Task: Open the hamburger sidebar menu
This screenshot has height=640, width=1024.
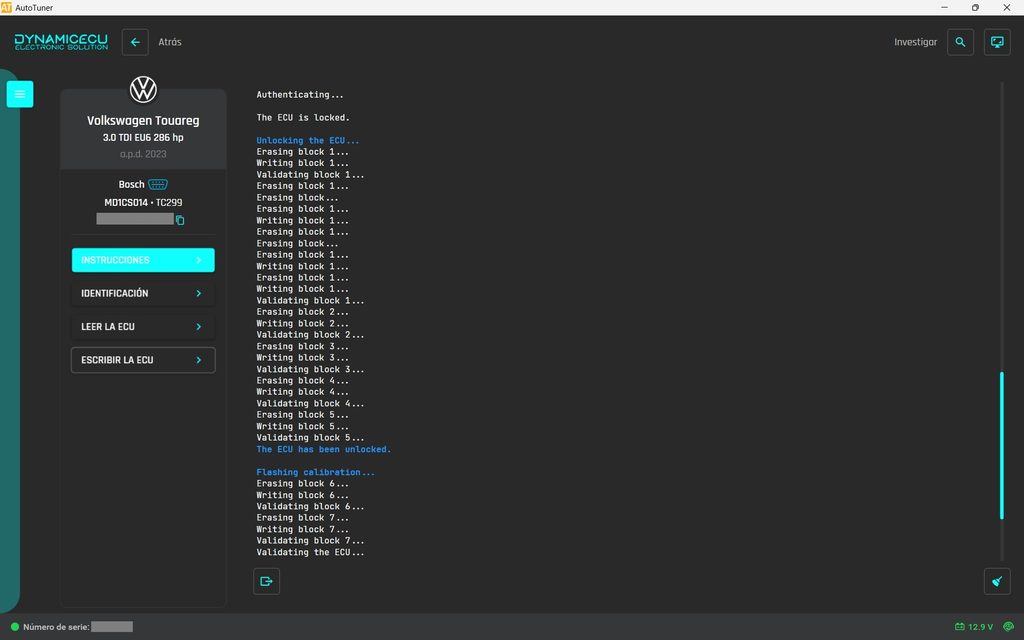Action: click(20, 94)
